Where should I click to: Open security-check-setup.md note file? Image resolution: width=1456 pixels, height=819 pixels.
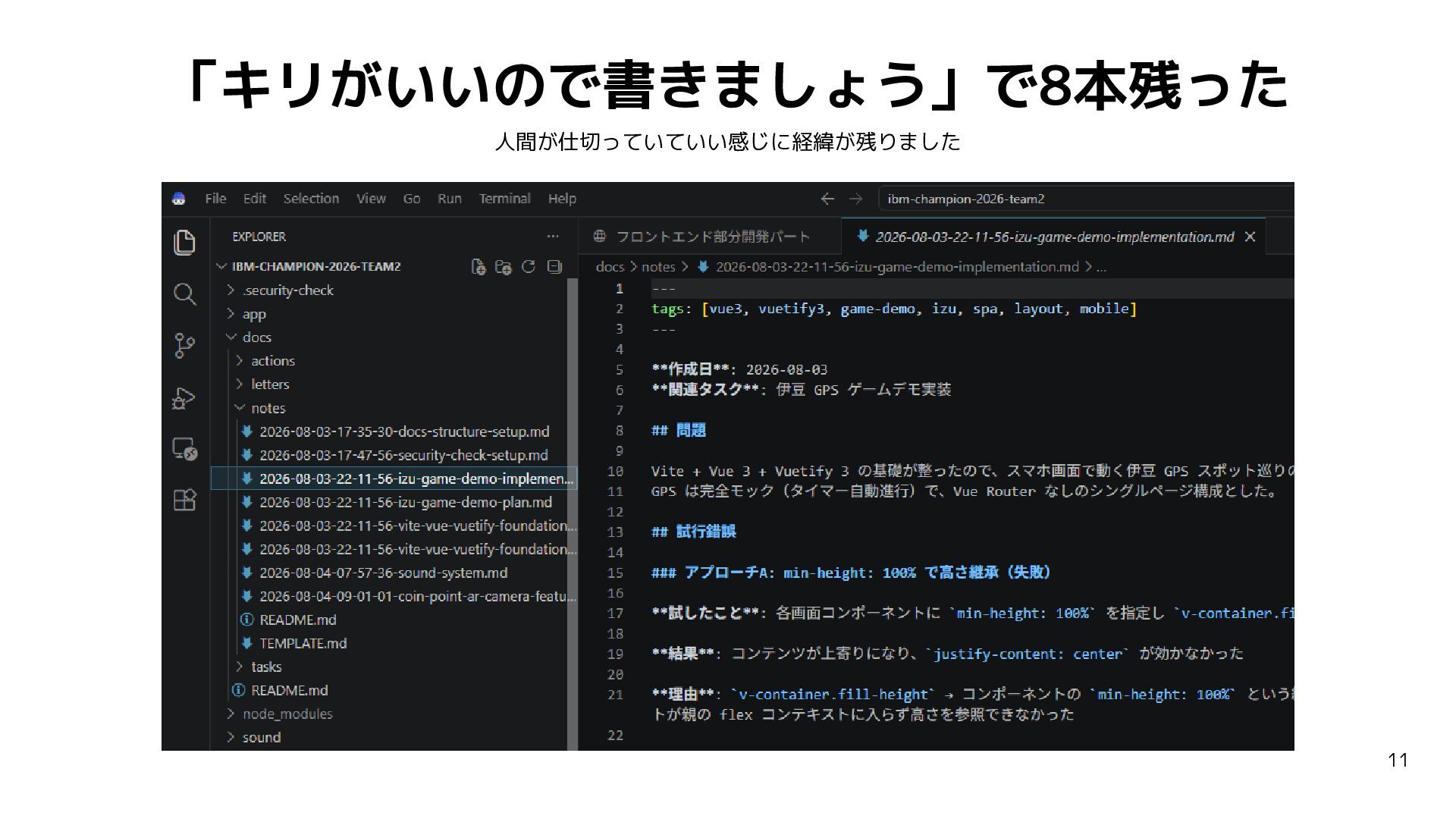[403, 455]
